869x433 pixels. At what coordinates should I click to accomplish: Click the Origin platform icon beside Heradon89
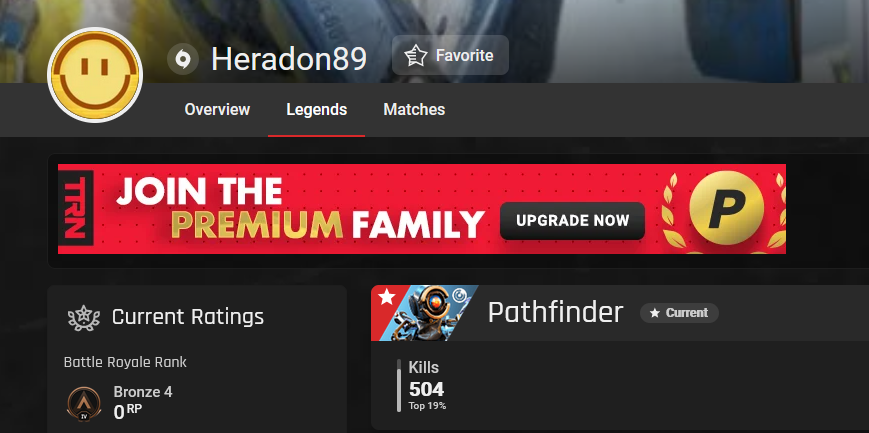coord(183,59)
